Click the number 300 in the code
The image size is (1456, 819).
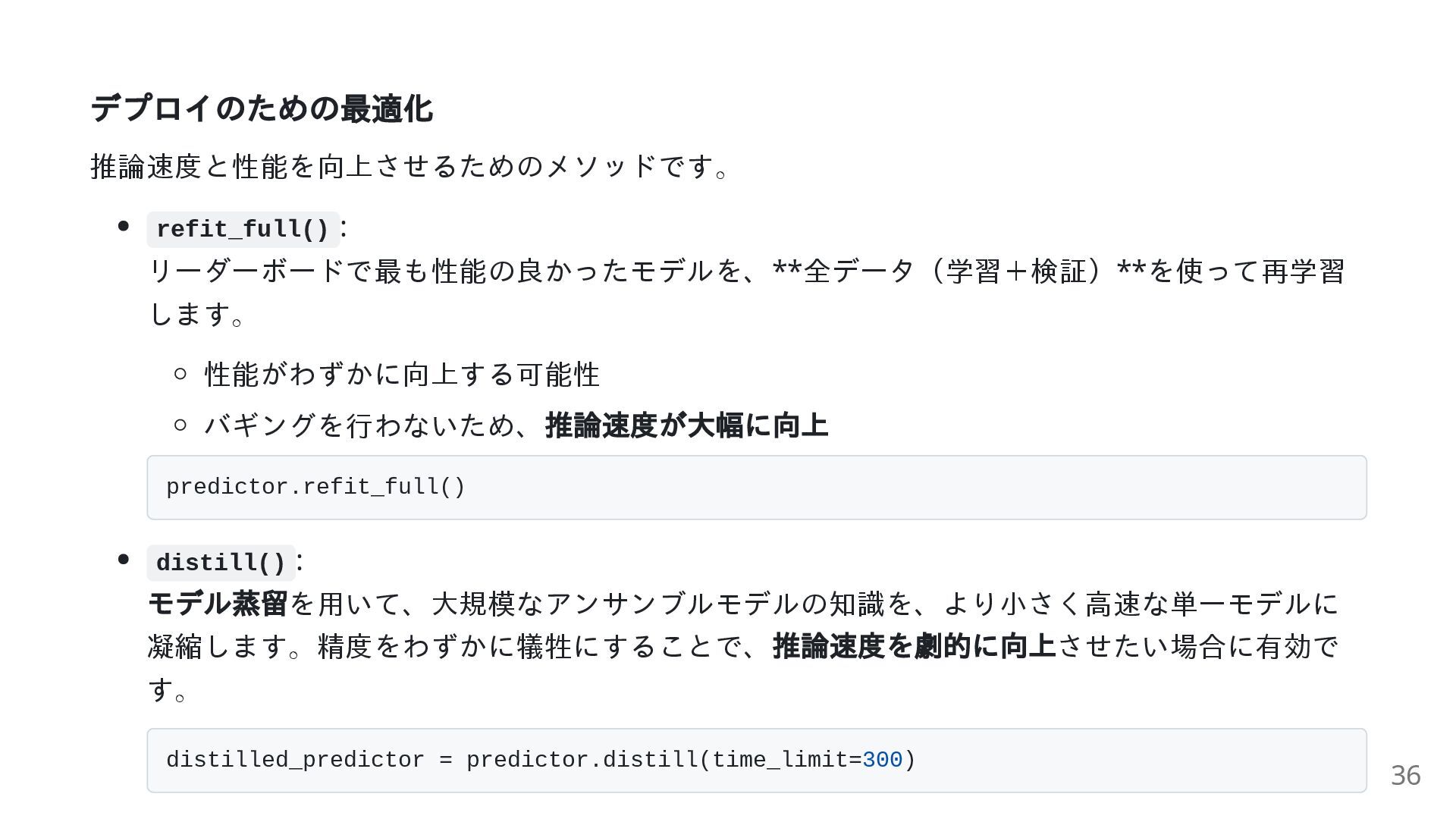click(x=883, y=760)
